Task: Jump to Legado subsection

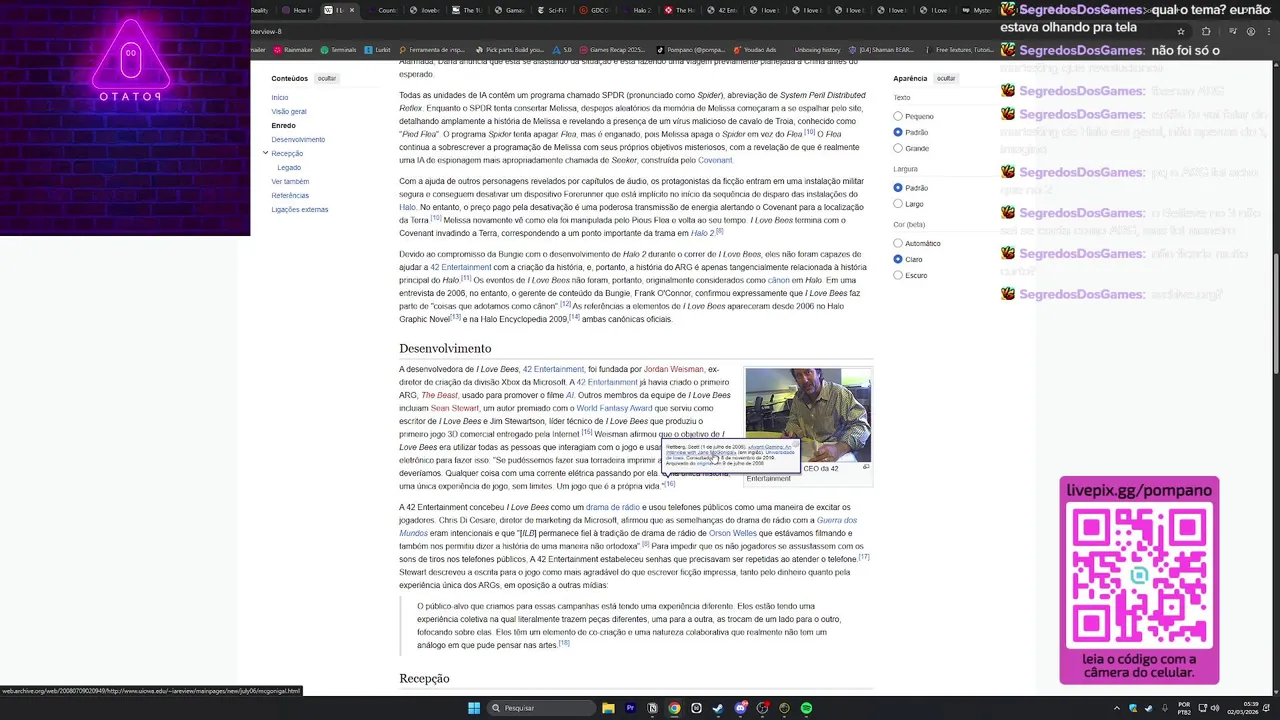Action: [289, 168]
